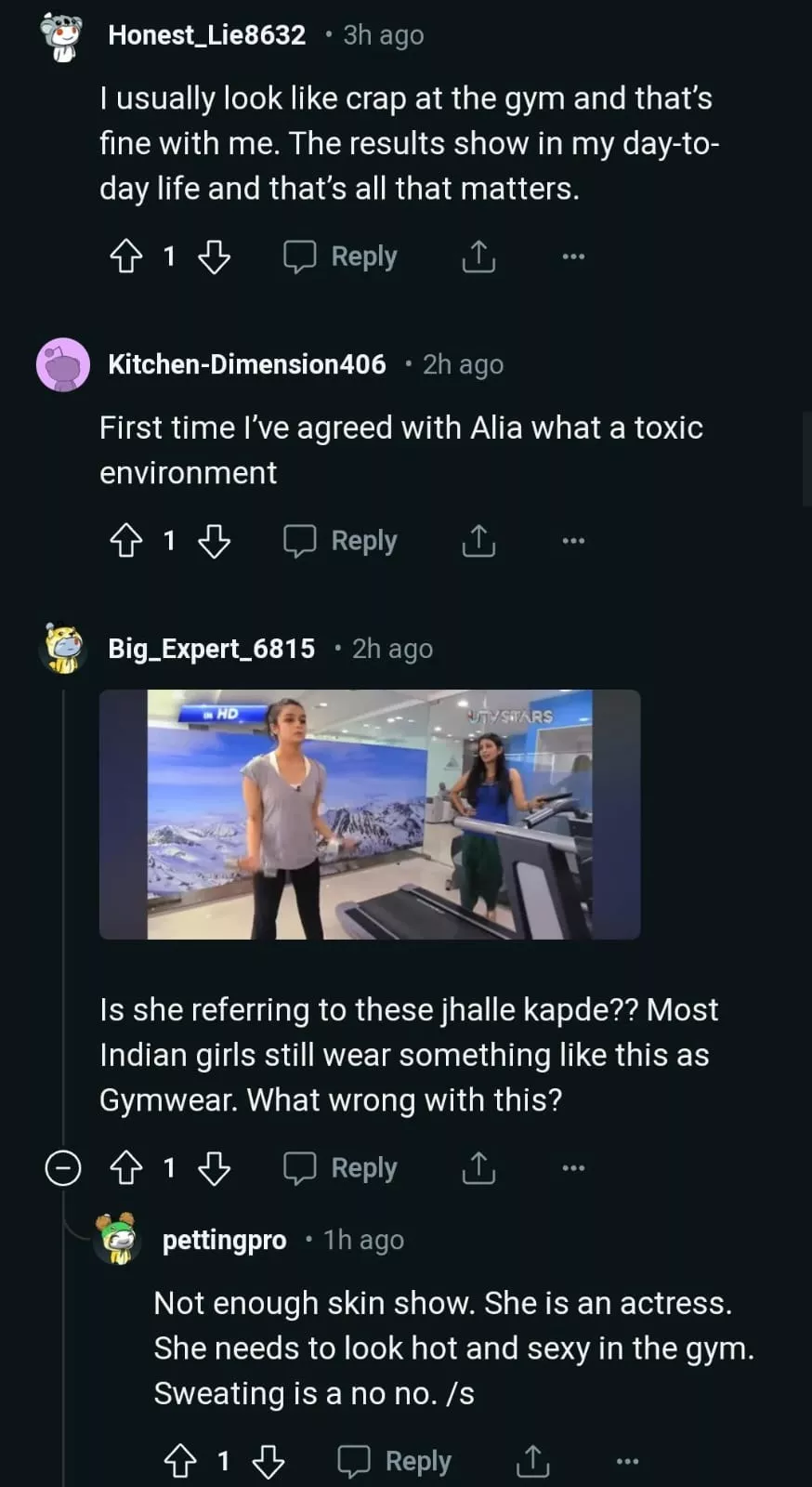Upvote KitchenDimension406's comment

(x=126, y=541)
